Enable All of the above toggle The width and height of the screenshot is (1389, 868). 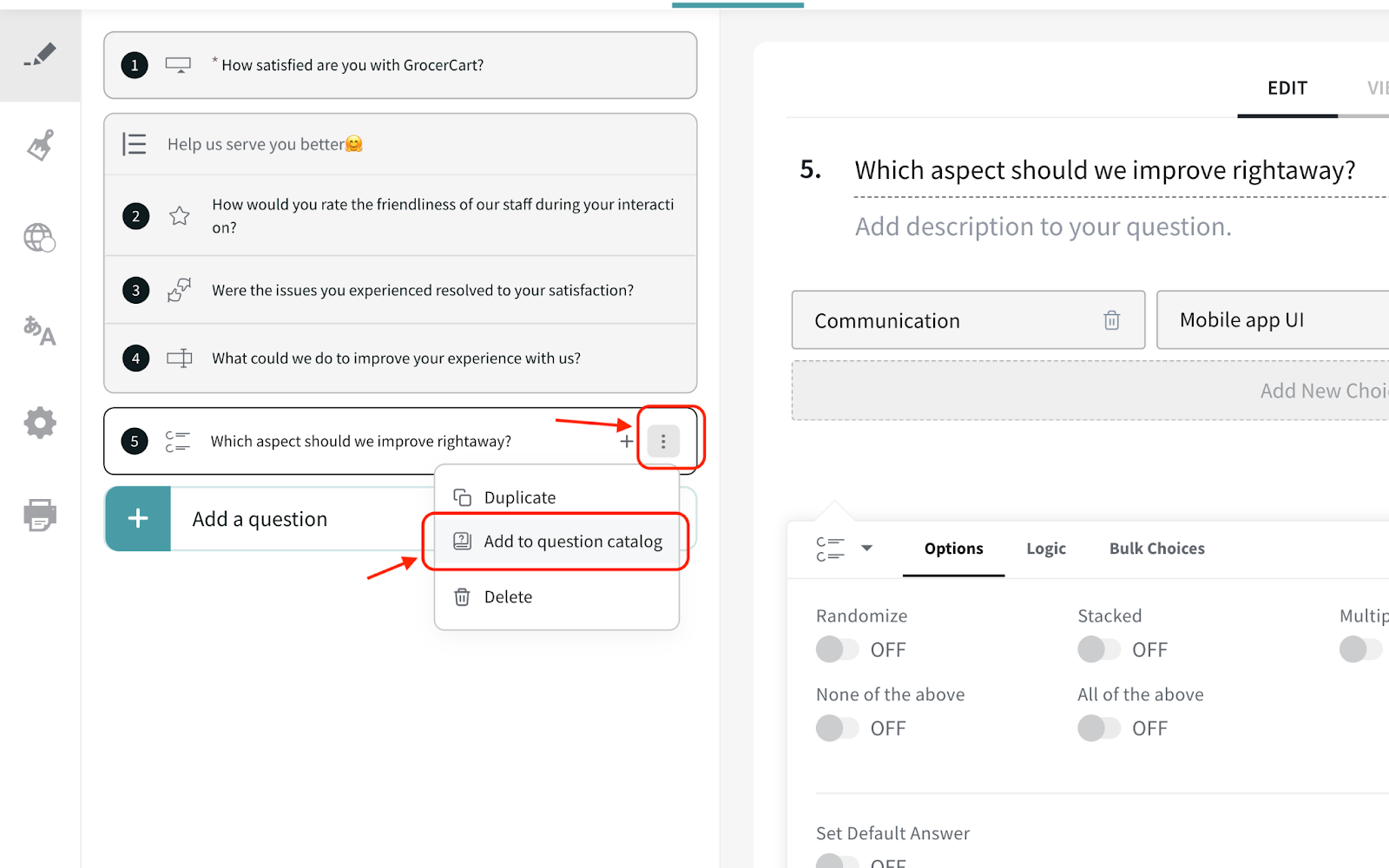click(1099, 728)
